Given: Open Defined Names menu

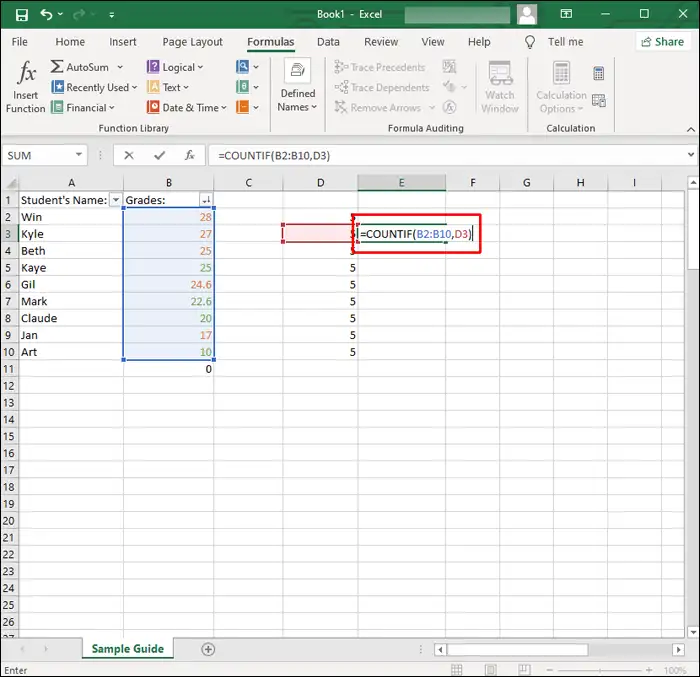Looking at the screenshot, I should click(x=297, y=86).
